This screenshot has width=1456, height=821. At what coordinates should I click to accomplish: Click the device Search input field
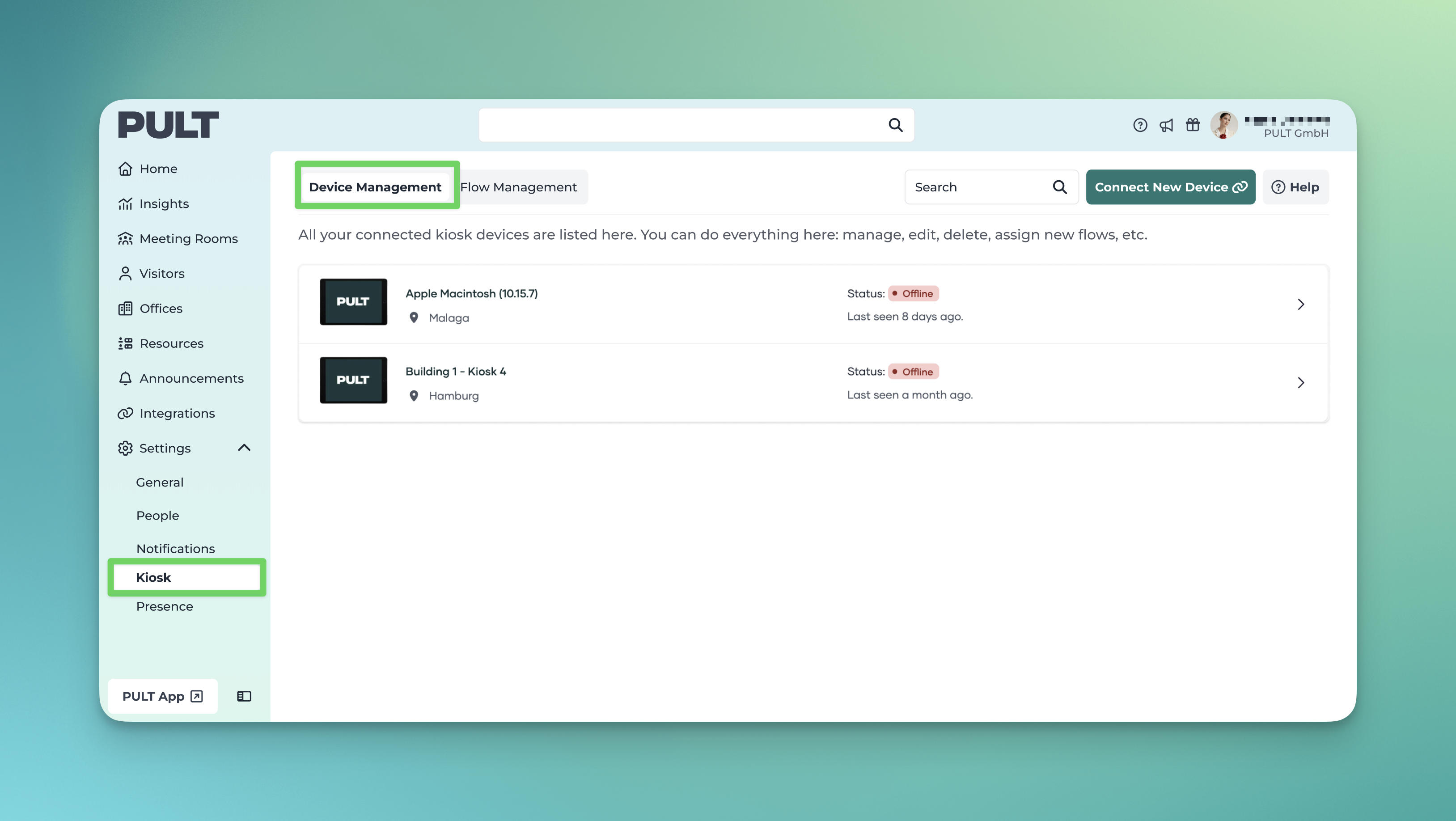click(981, 187)
